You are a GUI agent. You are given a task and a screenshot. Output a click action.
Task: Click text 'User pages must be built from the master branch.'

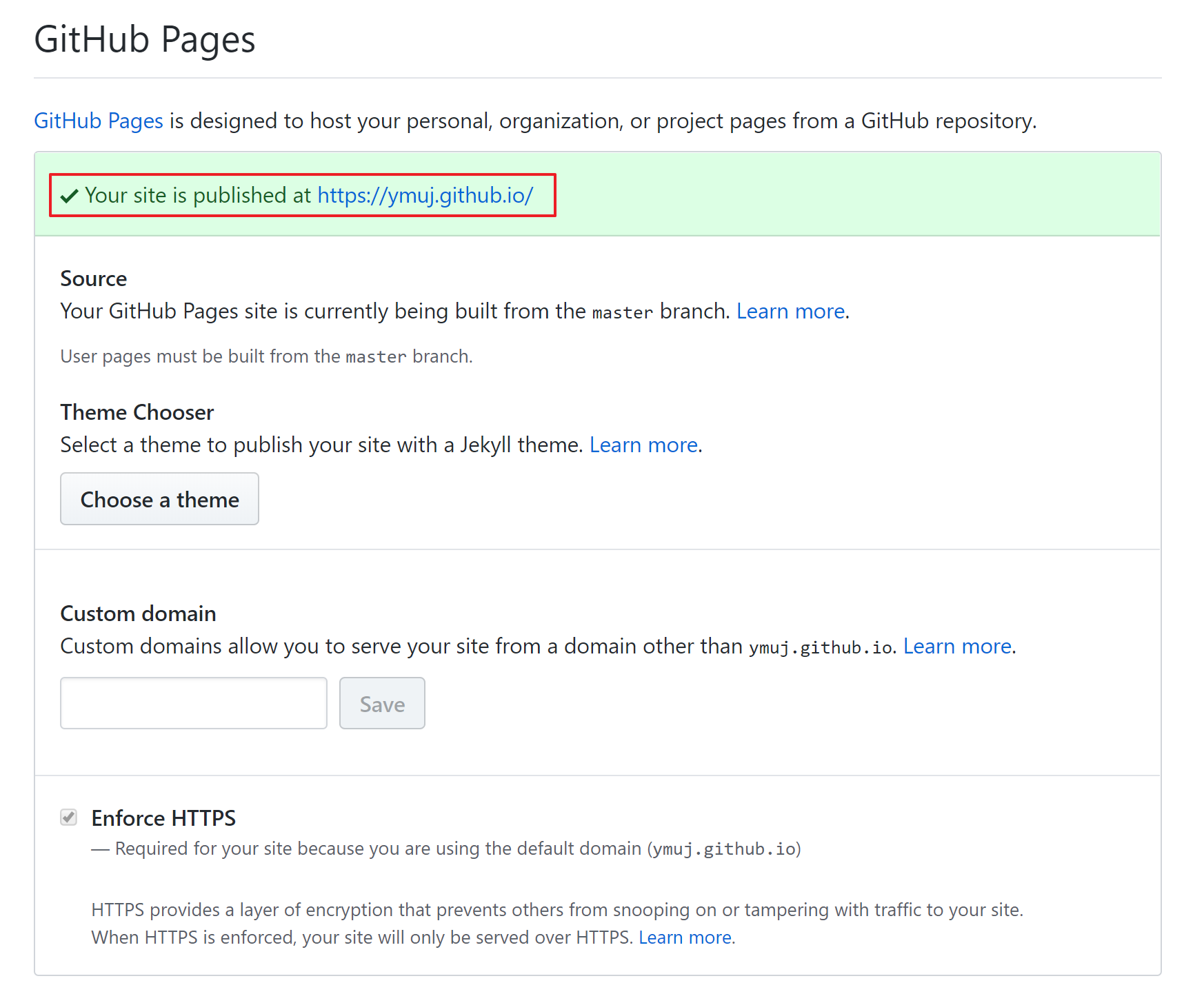coord(267,356)
